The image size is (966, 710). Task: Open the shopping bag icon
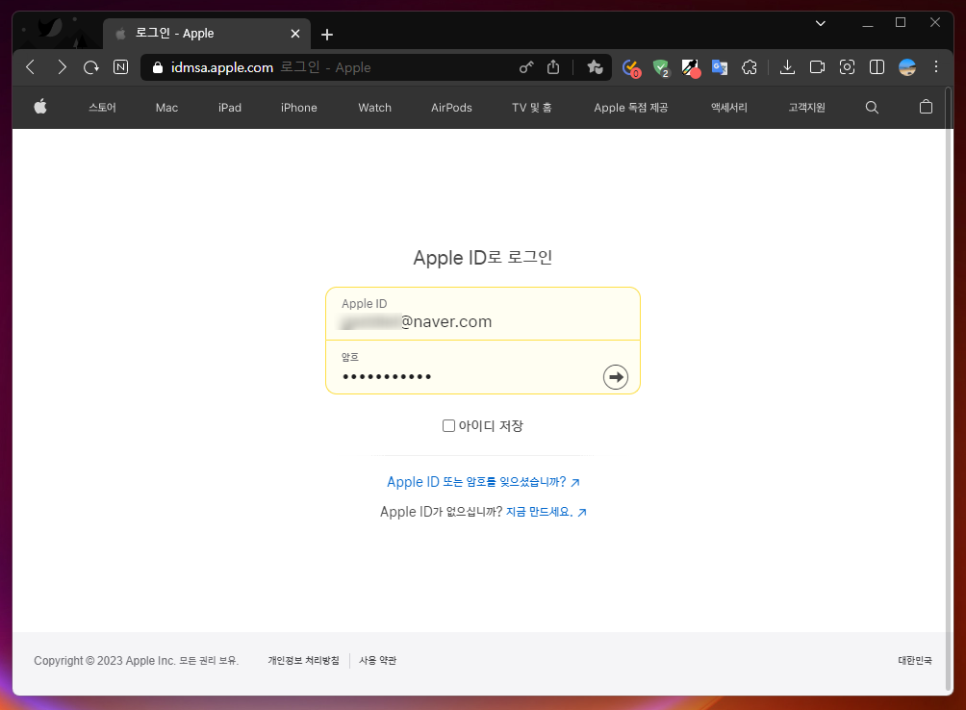click(x=925, y=107)
